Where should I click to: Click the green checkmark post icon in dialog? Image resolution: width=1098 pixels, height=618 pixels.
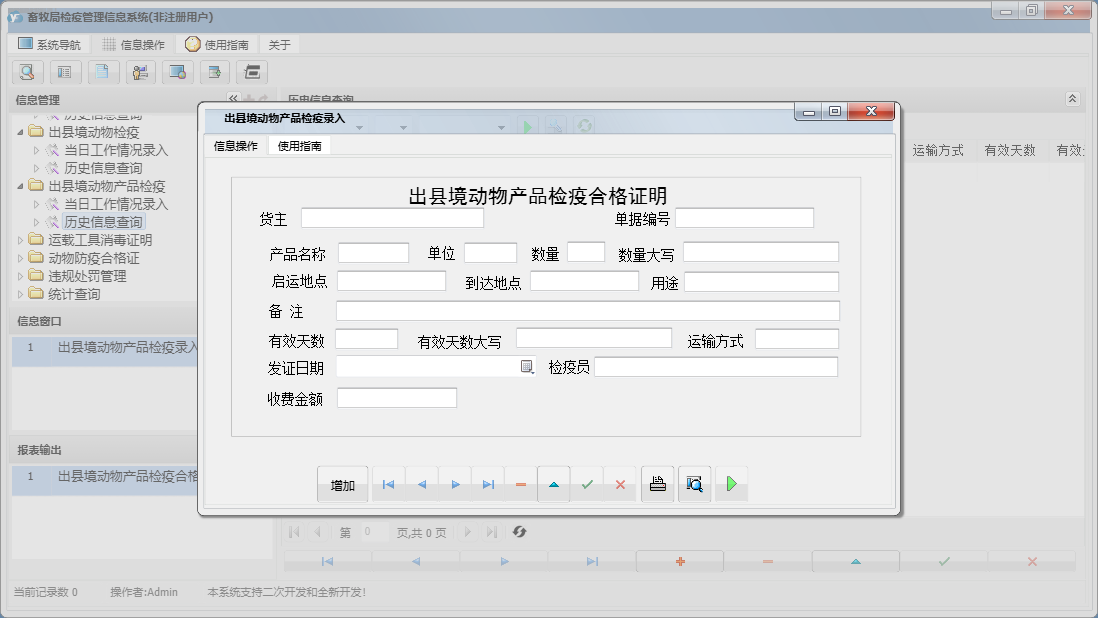coord(587,484)
